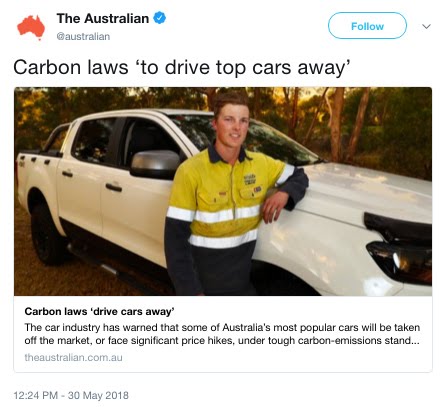Follow The Australian account
This screenshot has width=442, height=407.
(x=367, y=26)
